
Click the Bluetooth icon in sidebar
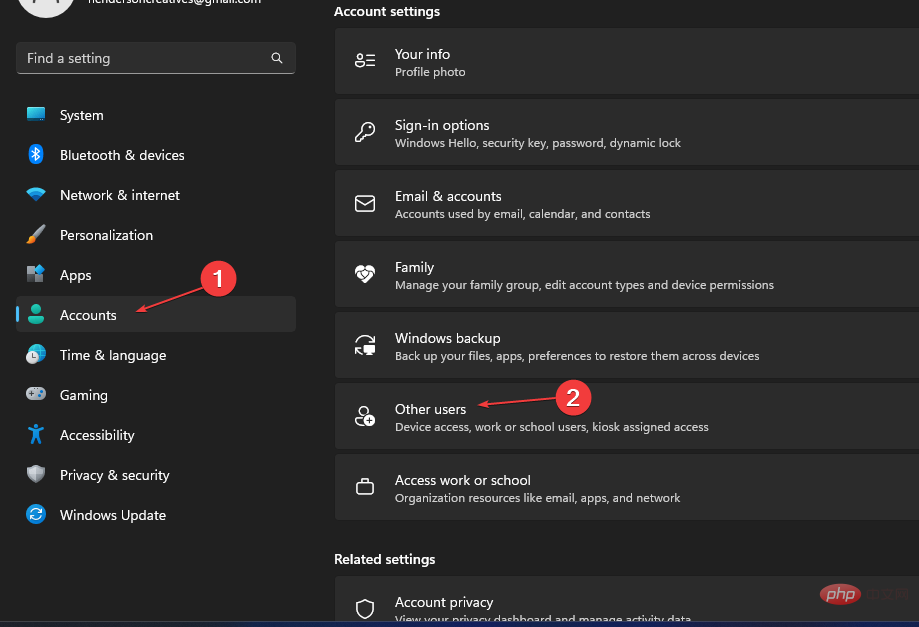[36, 154]
